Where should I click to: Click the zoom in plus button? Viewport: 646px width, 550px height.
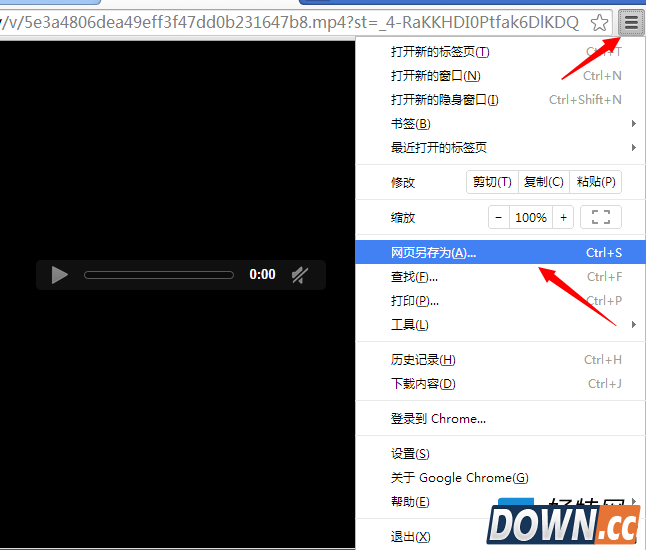[x=563, y=217]
